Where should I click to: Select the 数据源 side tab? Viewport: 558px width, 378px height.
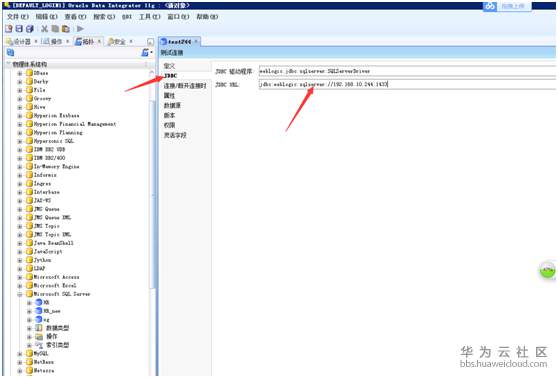(x=172, y=105)
